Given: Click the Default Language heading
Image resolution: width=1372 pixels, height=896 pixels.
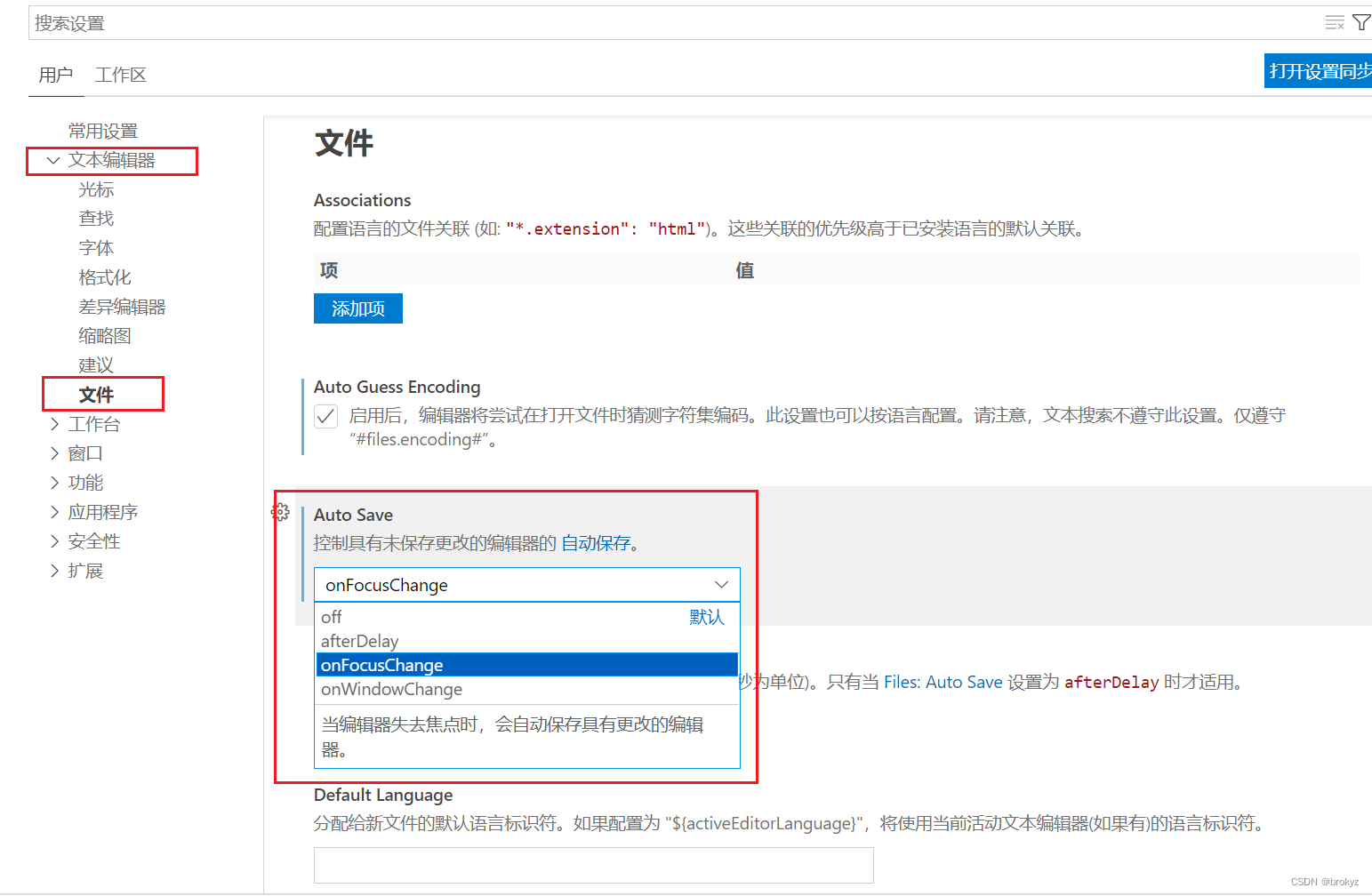Looking at the screenshot, I should pos(383,795).
